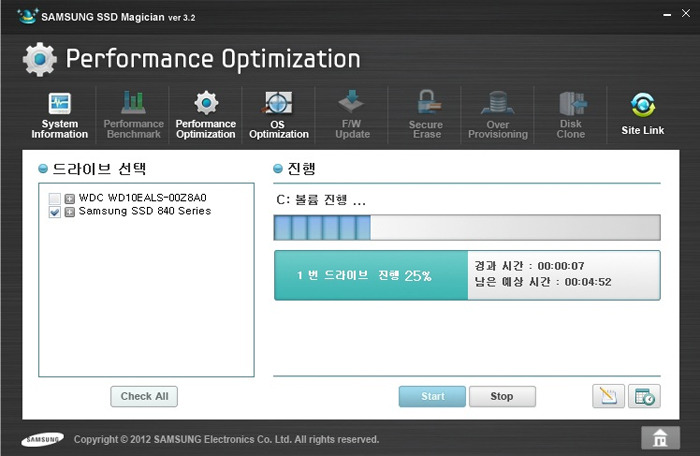The image size is (700, 456).
Task: Open F/W Update section
Action: coord(352,116)
